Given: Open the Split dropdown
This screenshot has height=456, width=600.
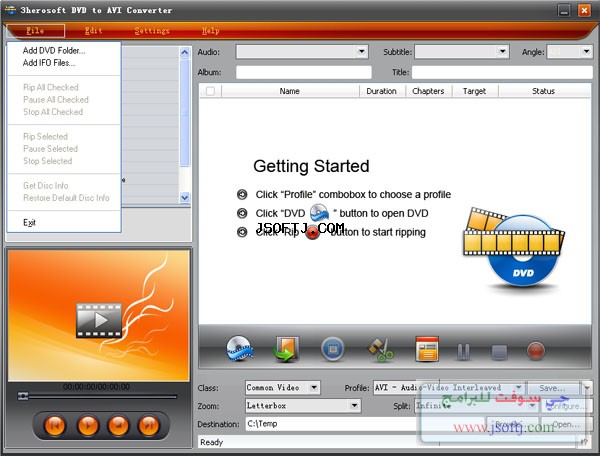Looking at the screenshot, I should (x=532, y=406).
